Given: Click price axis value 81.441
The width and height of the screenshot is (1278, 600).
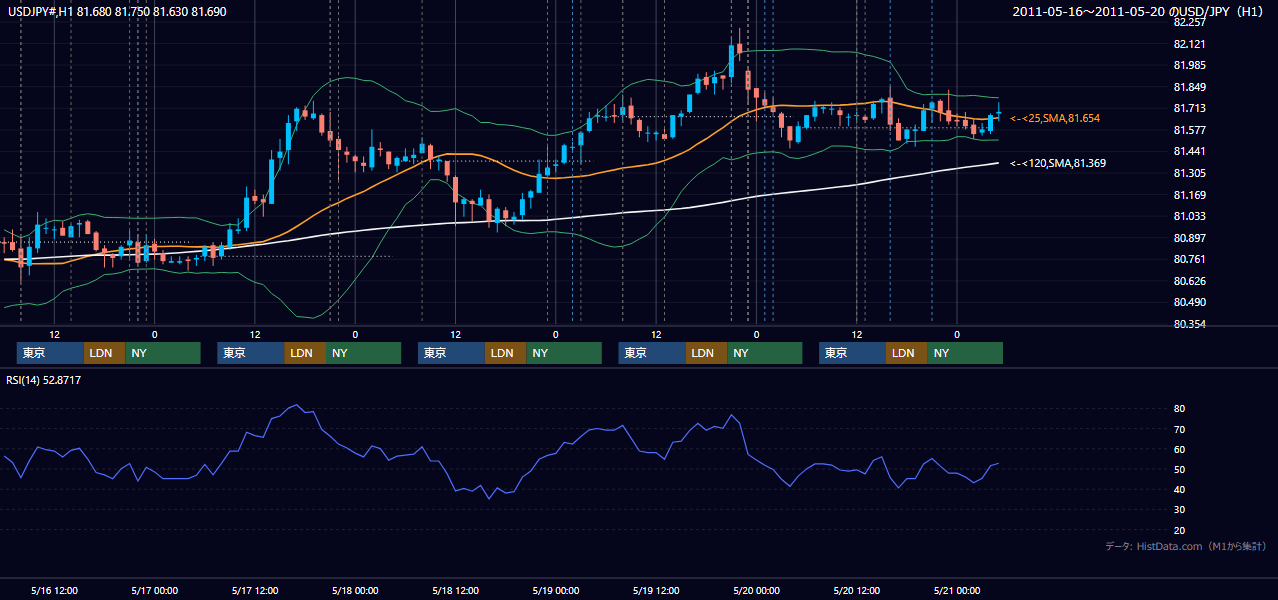Looking at the screenshot, I should click(1189, 151).
